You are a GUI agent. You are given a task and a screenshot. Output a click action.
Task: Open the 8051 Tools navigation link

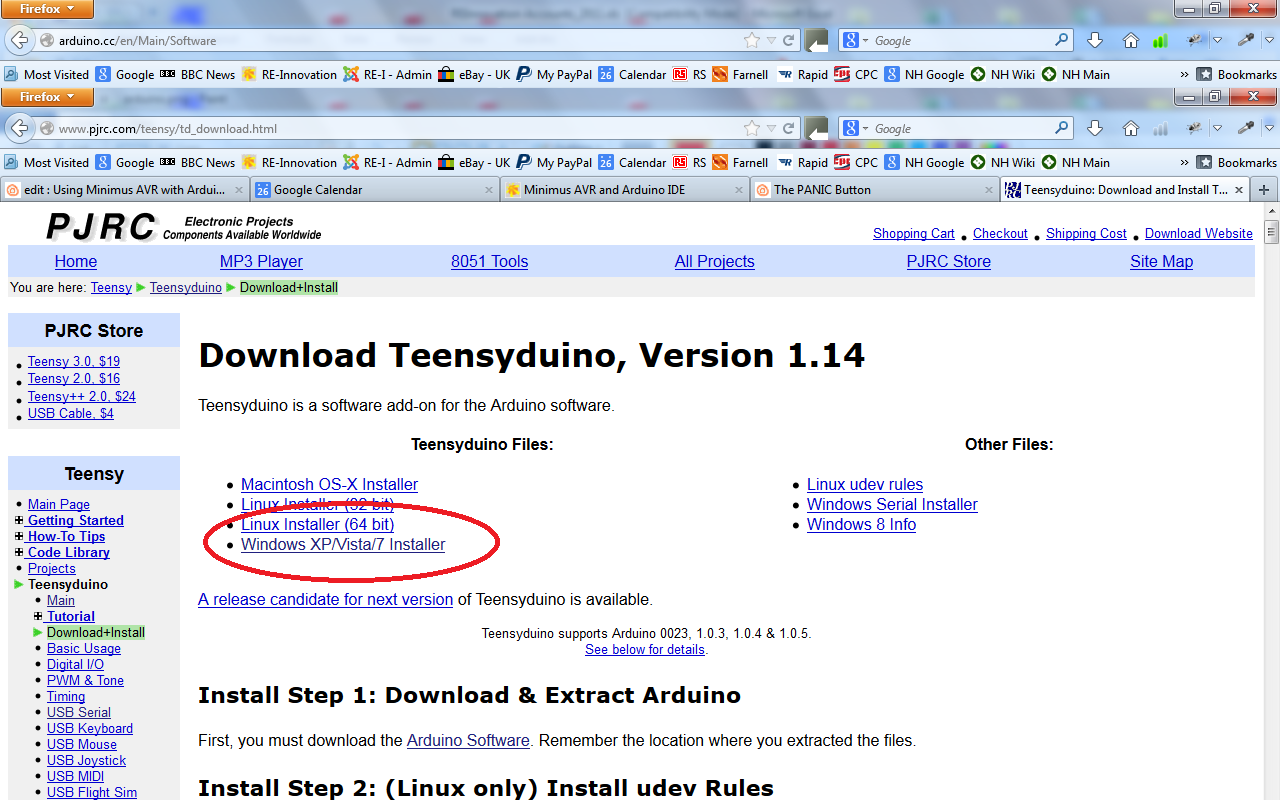coord(489,262)
